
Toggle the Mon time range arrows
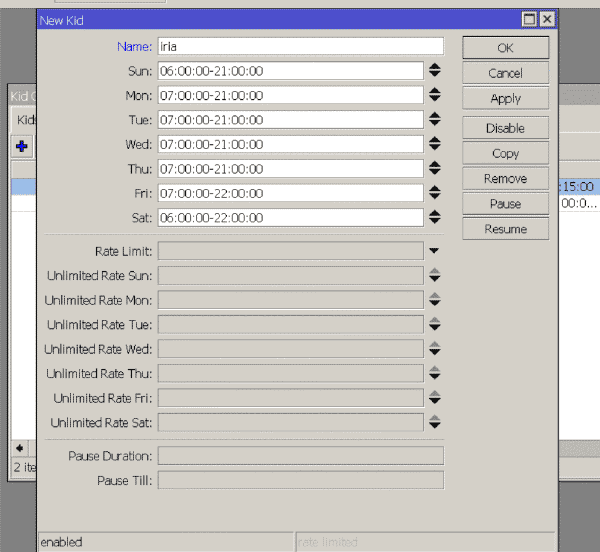tap(434, 95)
